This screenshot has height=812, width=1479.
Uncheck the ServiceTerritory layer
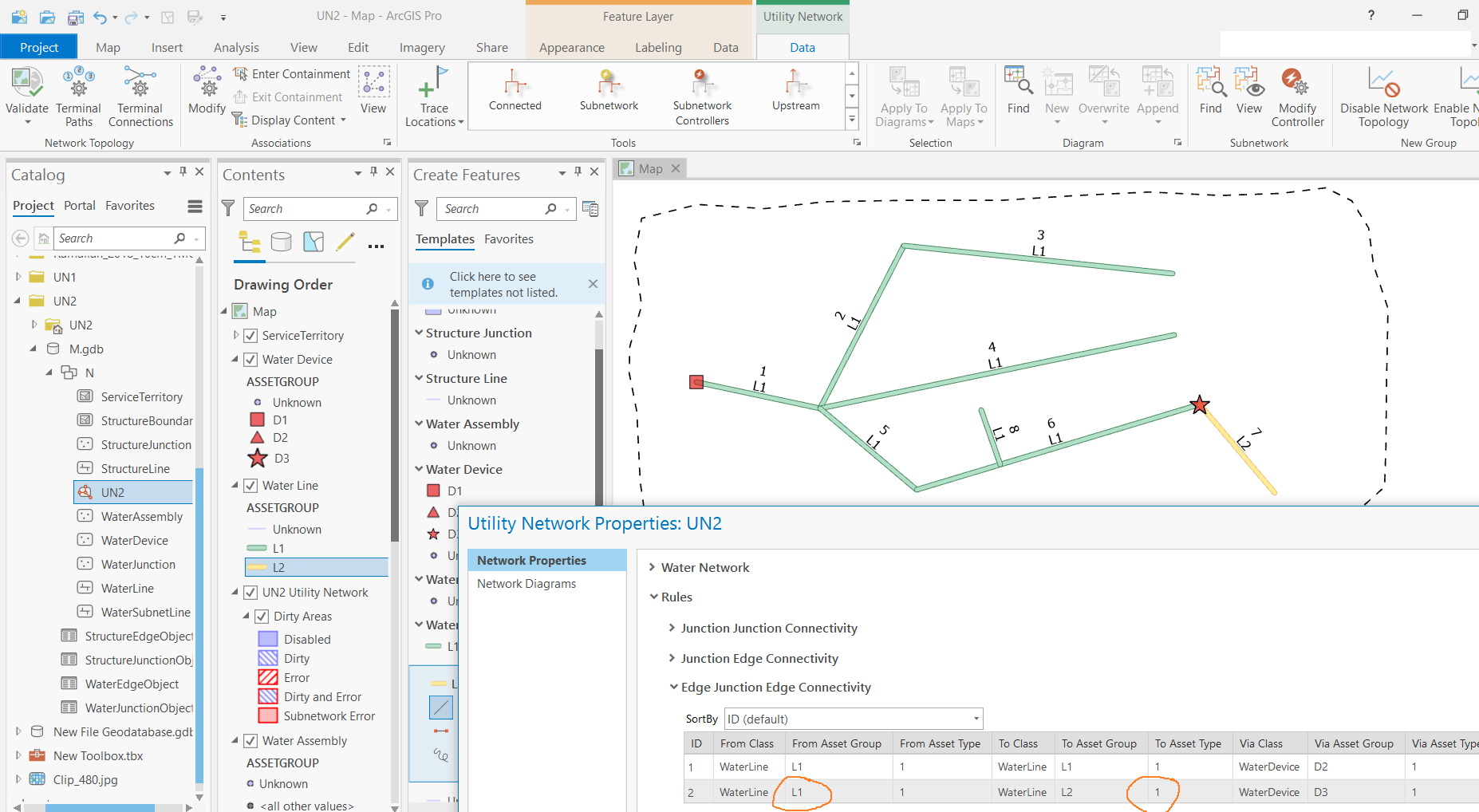250,336
